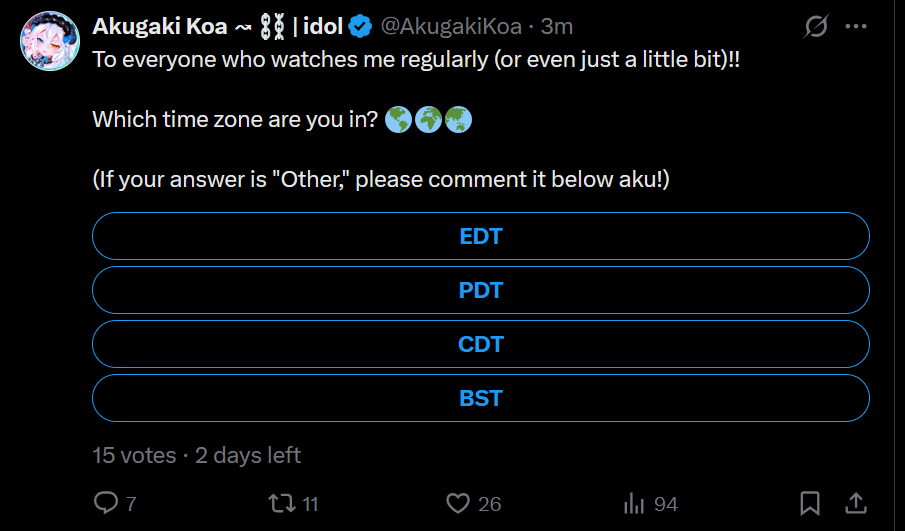The width and height of the screenshot is (905, 531).
Task: Bookmark this post
Action: [x=811, y=503]
